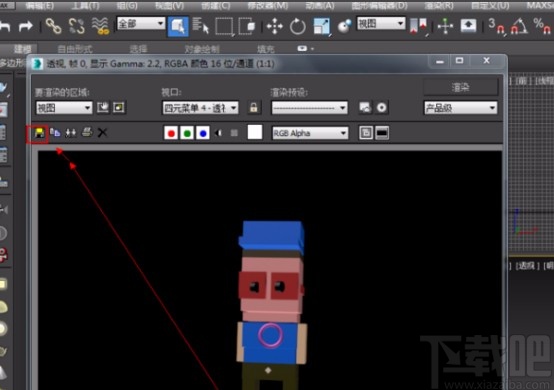Click the keyboard shortcut override icon
554x390 pixels.
pos(468,26)
